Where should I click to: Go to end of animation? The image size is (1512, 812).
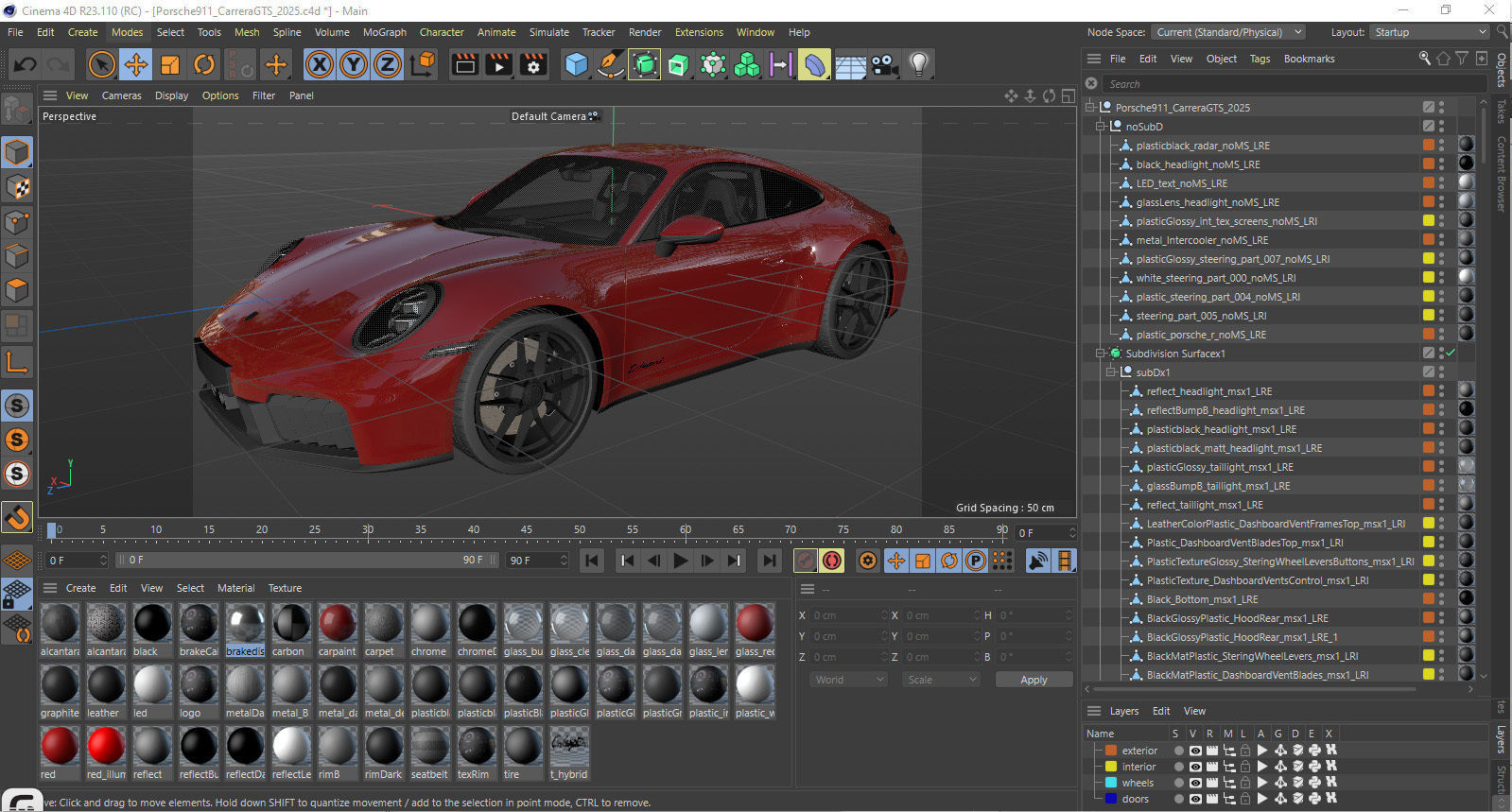pos(770,561)
